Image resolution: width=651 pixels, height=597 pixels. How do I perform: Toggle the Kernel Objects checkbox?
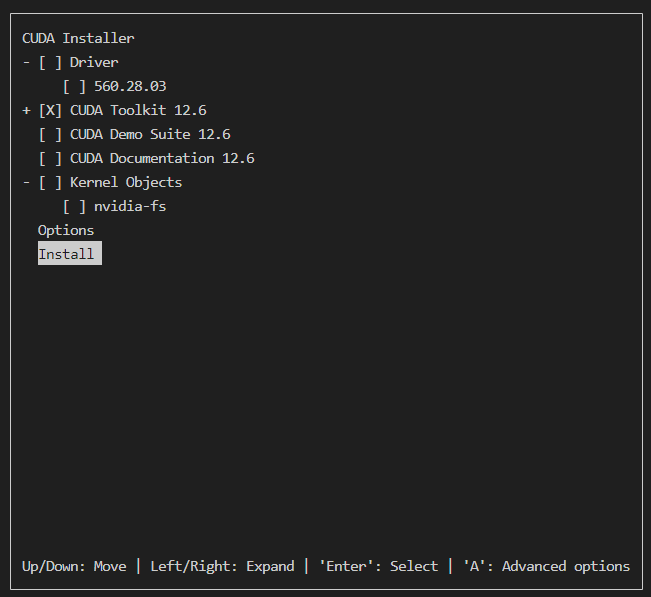click(x=50, y=183)
